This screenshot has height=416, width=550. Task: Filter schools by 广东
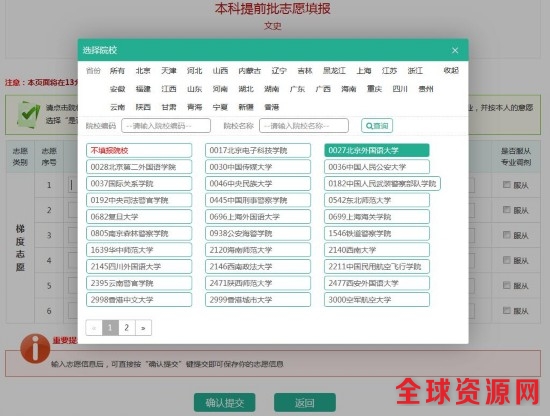click(297, 89)
